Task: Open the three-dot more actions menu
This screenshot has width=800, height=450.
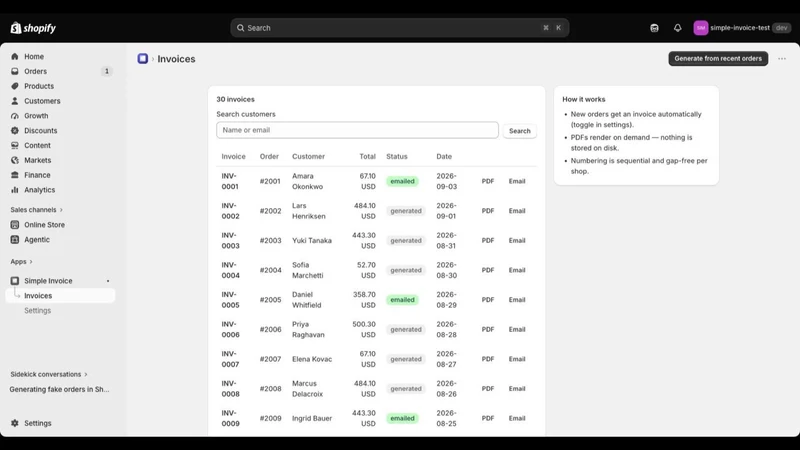Action: pyautogui.click(x=782, y=59)
